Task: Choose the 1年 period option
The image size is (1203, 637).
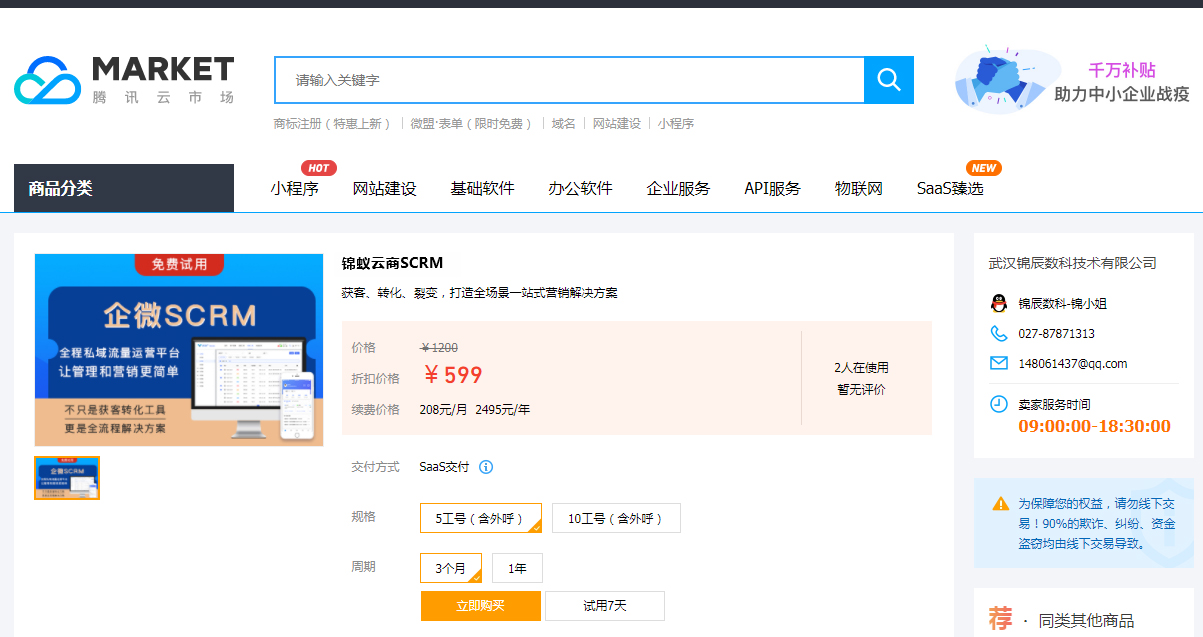Action: (x=517, y=568)
